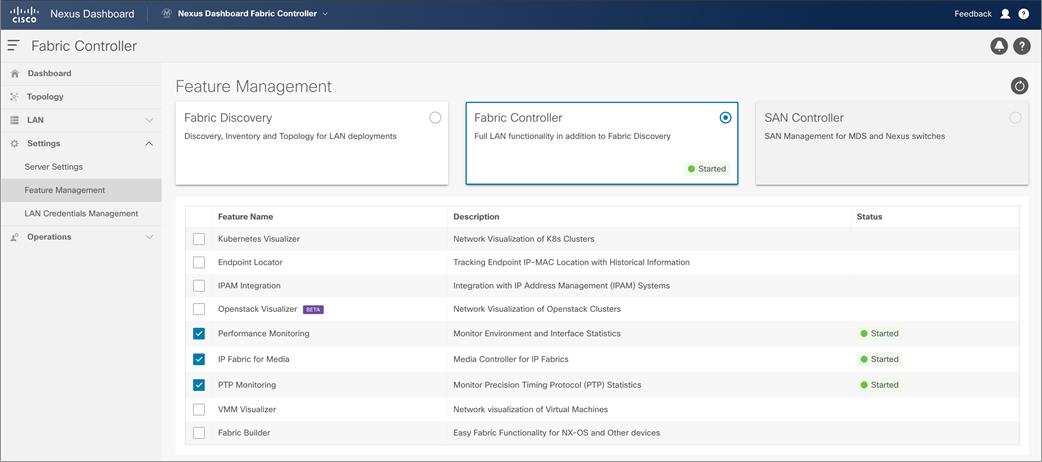This screenshot has height=462, width=1042.
Task: Click 'Media Controller for IP Fabrics' description
Action: [x=510, y=360]
